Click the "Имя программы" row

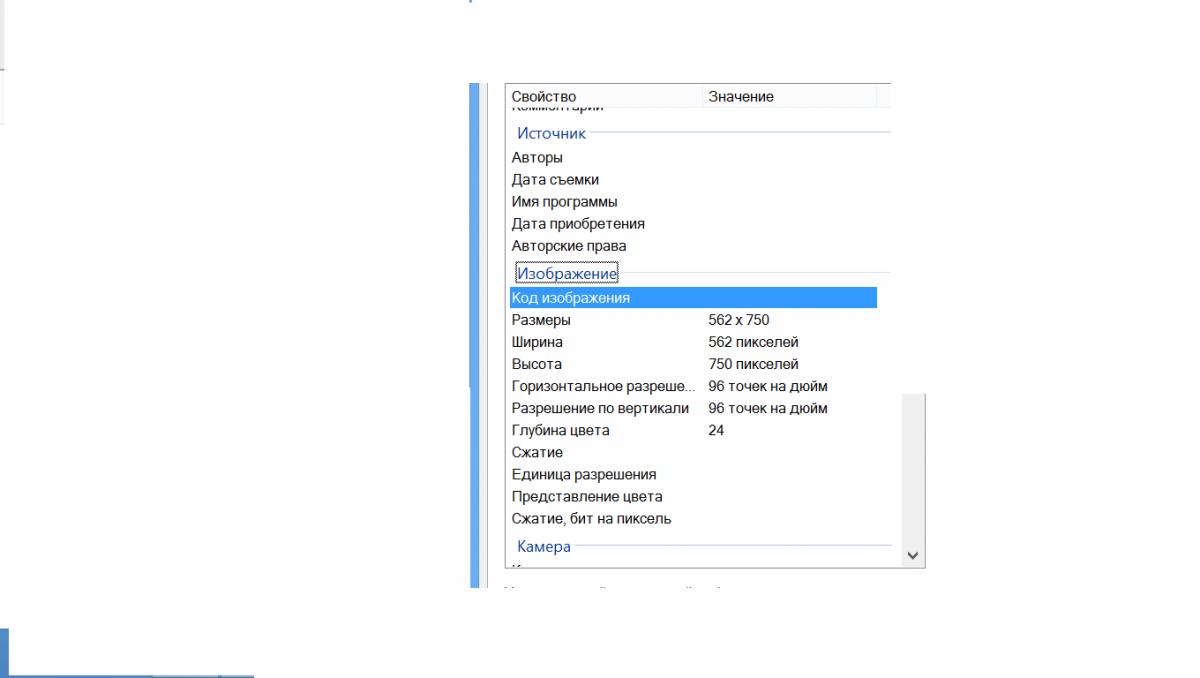564,202
